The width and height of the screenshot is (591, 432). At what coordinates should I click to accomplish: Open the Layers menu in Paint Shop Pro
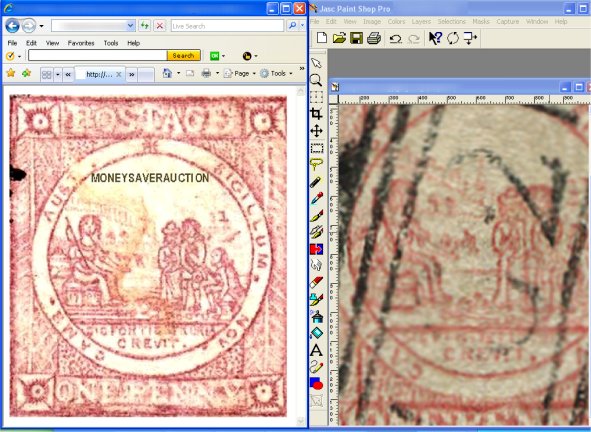click(421, 21)
